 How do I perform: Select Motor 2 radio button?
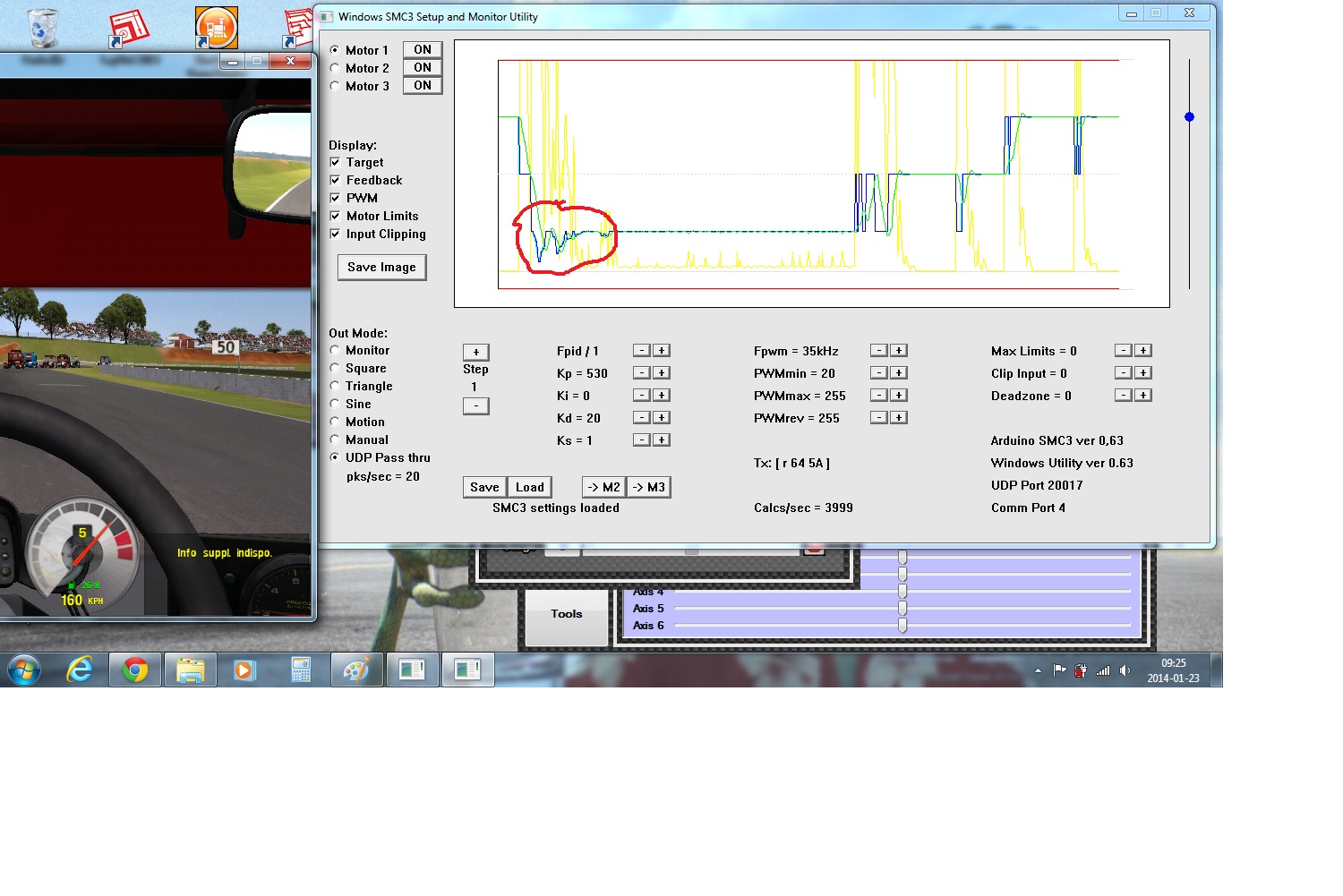[335, 68]
